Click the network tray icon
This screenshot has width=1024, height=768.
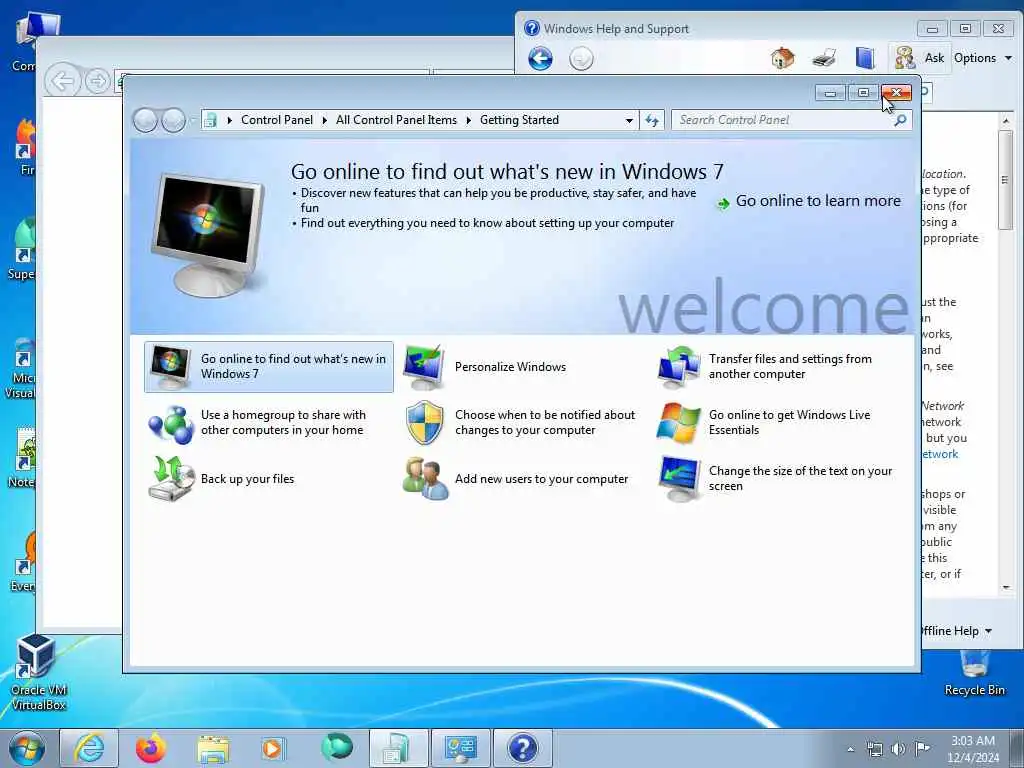[874, 749]
